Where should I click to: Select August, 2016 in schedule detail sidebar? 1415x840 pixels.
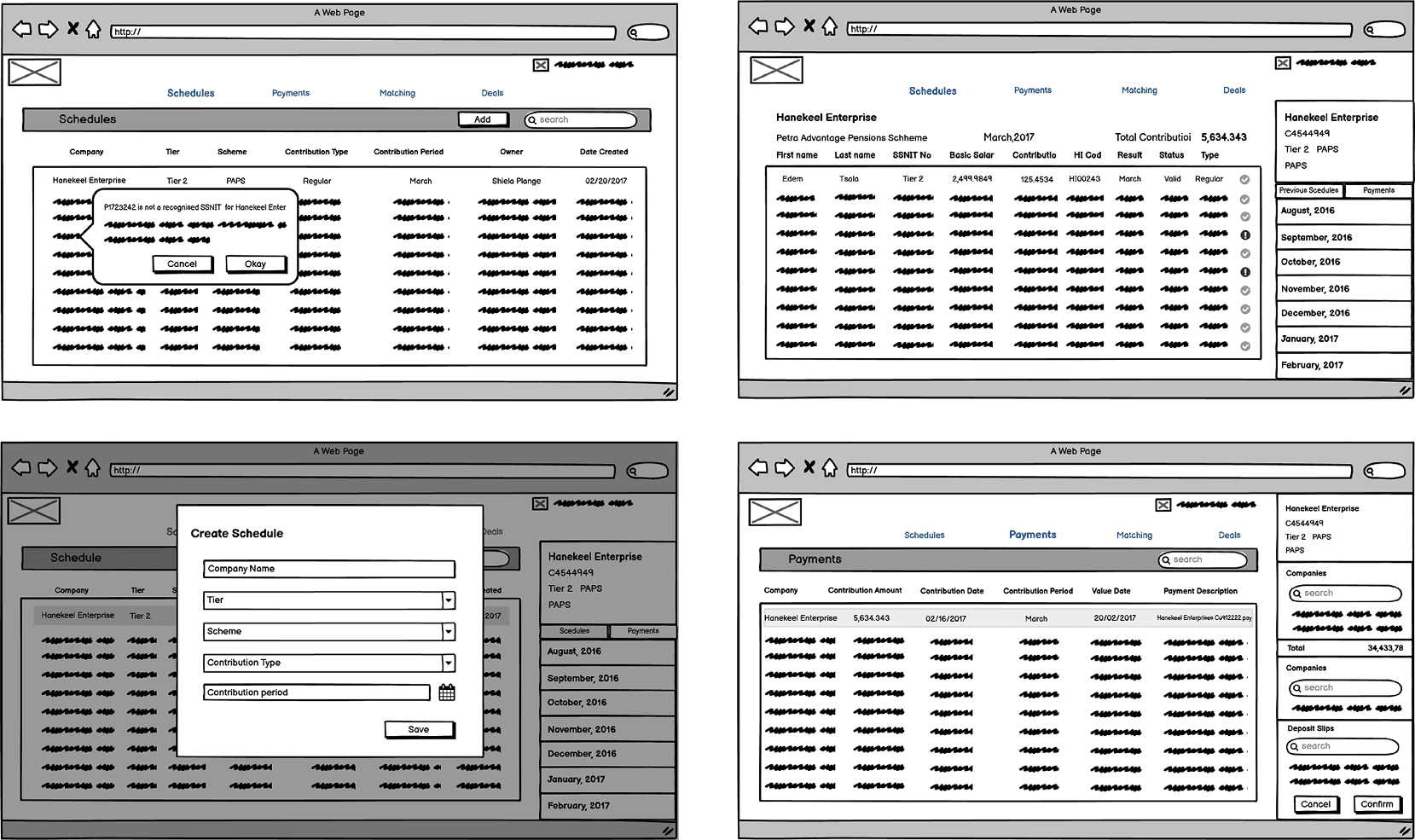click(x=1343, y=211)
